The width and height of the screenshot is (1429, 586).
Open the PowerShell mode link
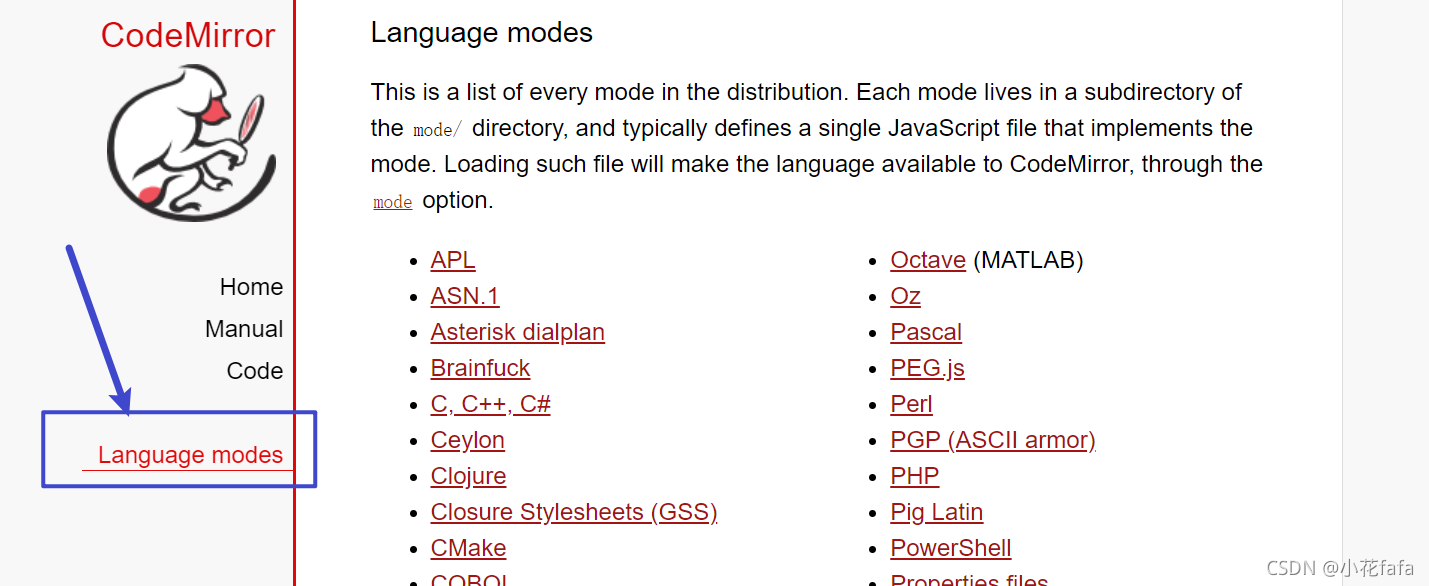tap(951, 548)
